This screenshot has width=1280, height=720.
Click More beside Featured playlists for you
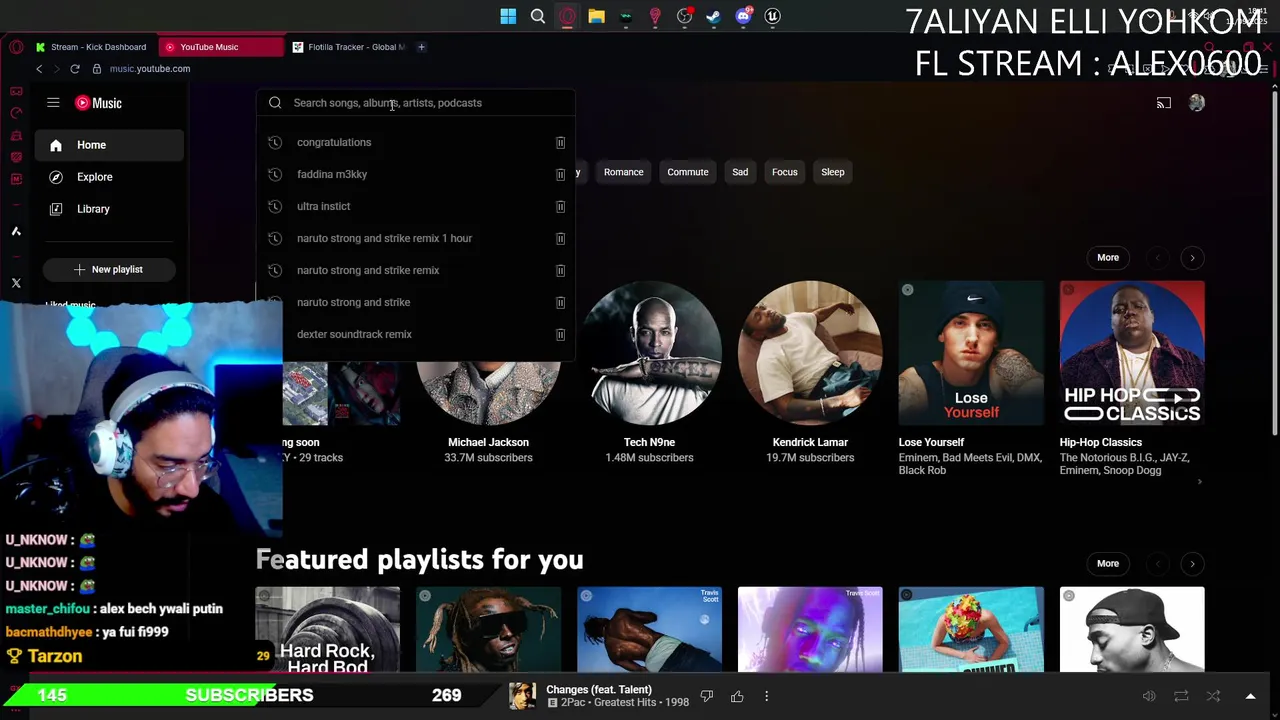coord(1108,564)
